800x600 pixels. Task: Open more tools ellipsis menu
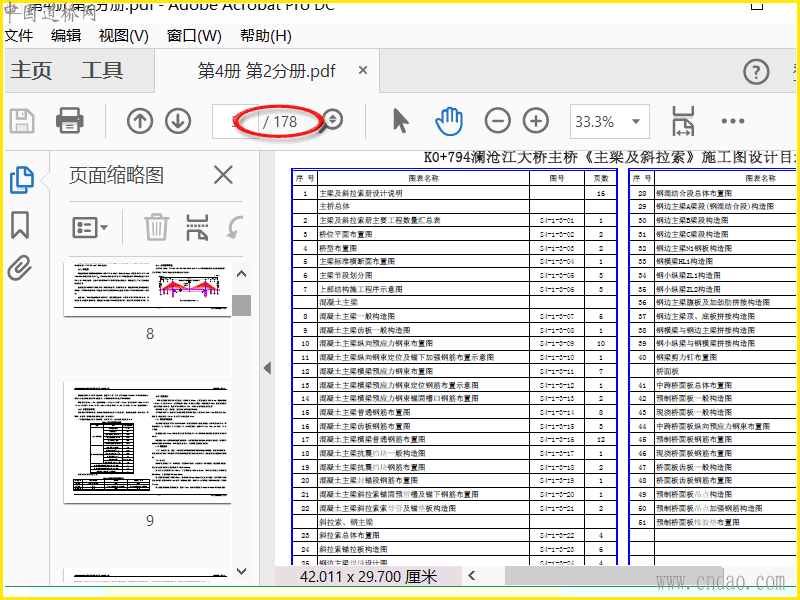tap(733, 121)
